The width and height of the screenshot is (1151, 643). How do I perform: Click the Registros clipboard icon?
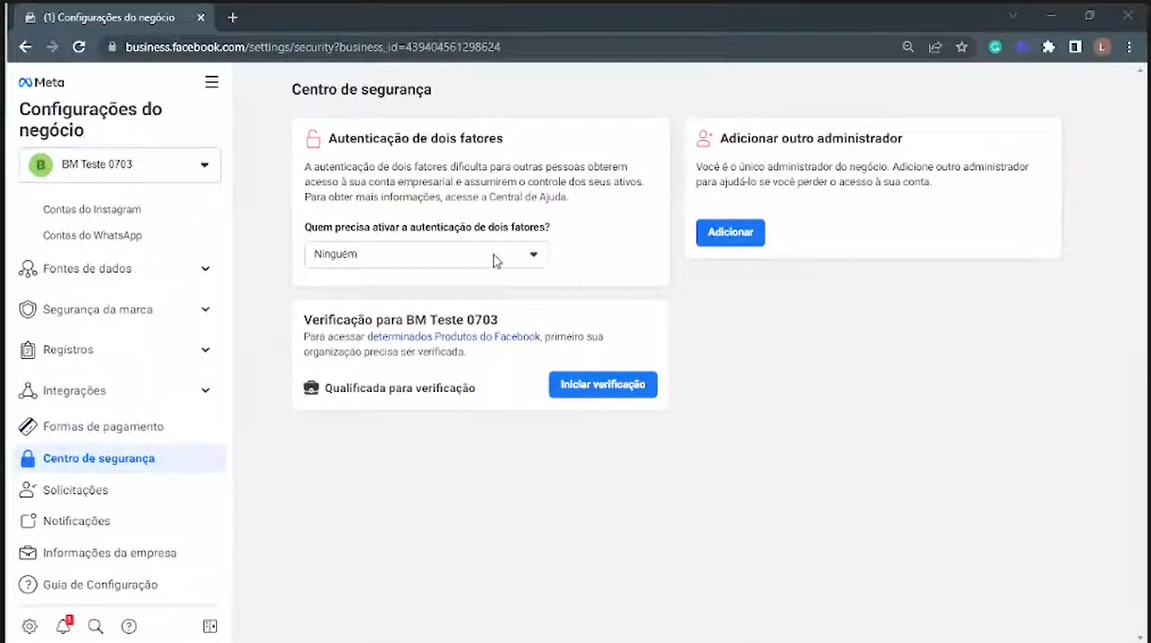click(28, 350)
